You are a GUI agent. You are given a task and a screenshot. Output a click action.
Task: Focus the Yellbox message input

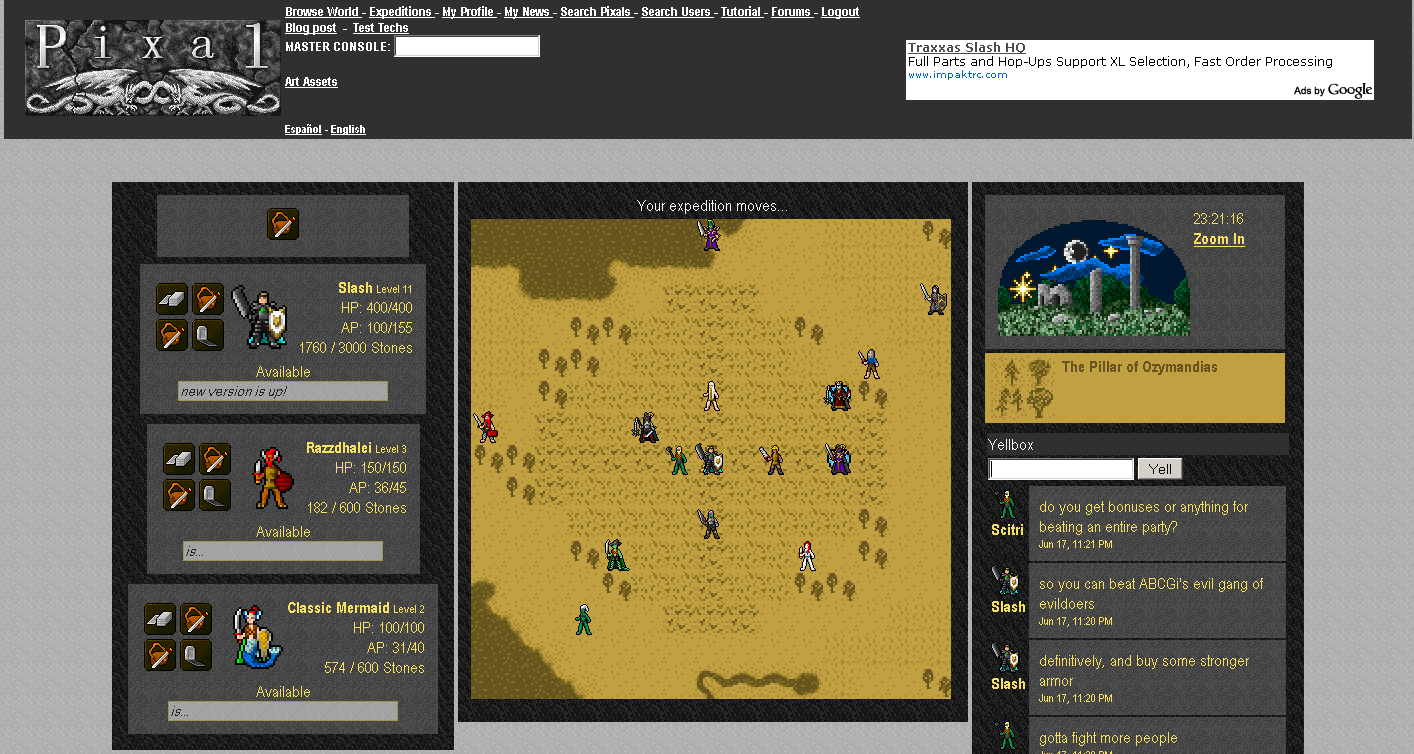coord(1061,469)
